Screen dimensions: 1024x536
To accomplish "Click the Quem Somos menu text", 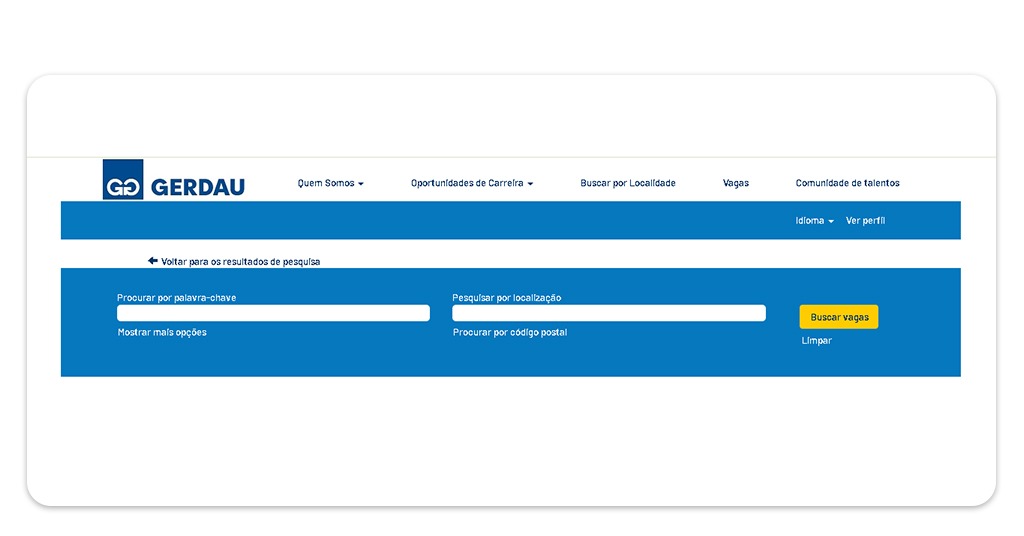I will tap(325, 183).
